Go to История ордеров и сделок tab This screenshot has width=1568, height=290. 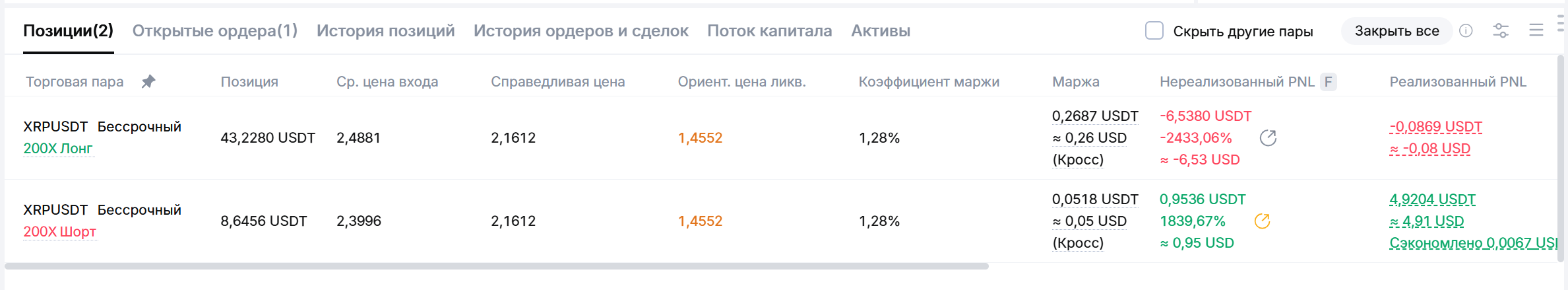pyautogui.click(x=580, y=31)
